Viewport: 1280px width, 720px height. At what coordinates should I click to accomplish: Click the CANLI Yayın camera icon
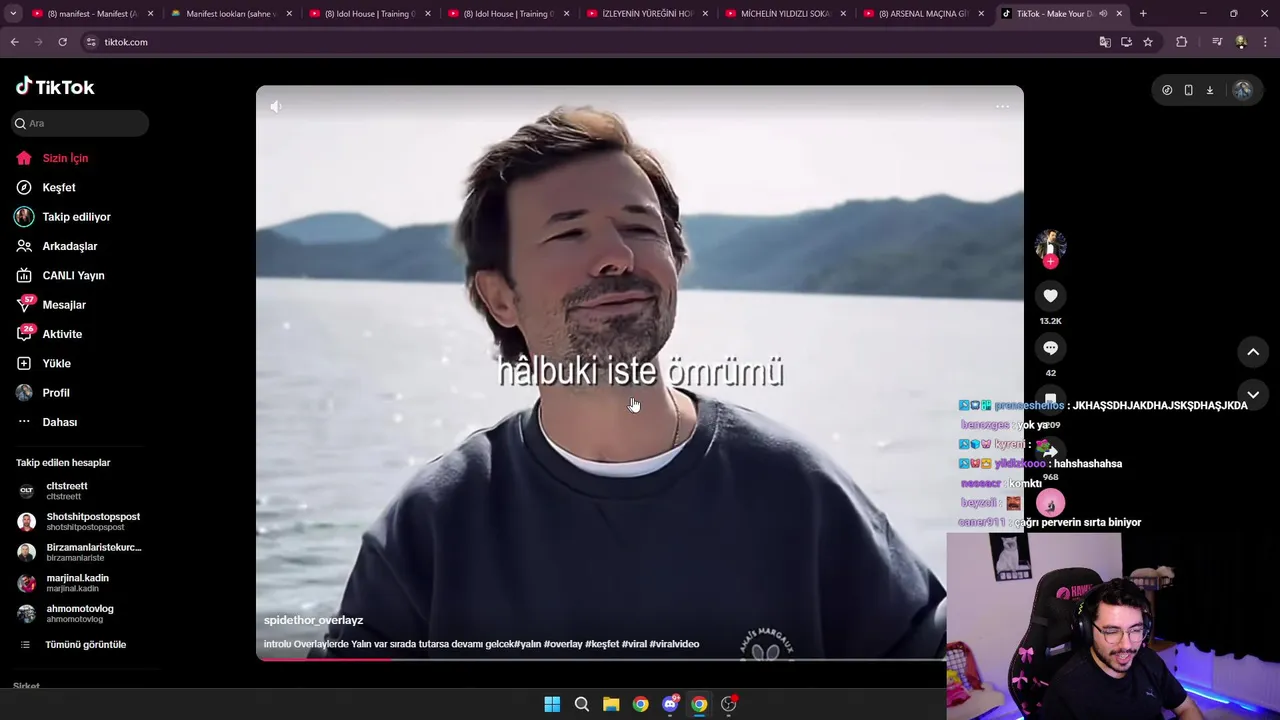pos(24,275)
